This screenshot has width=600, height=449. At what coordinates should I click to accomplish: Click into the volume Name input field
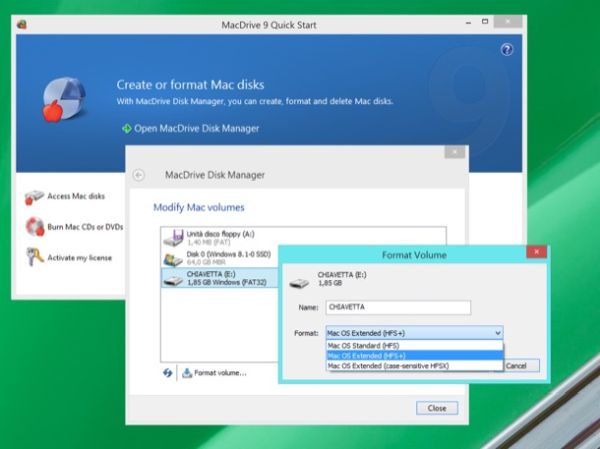point(398,307)
